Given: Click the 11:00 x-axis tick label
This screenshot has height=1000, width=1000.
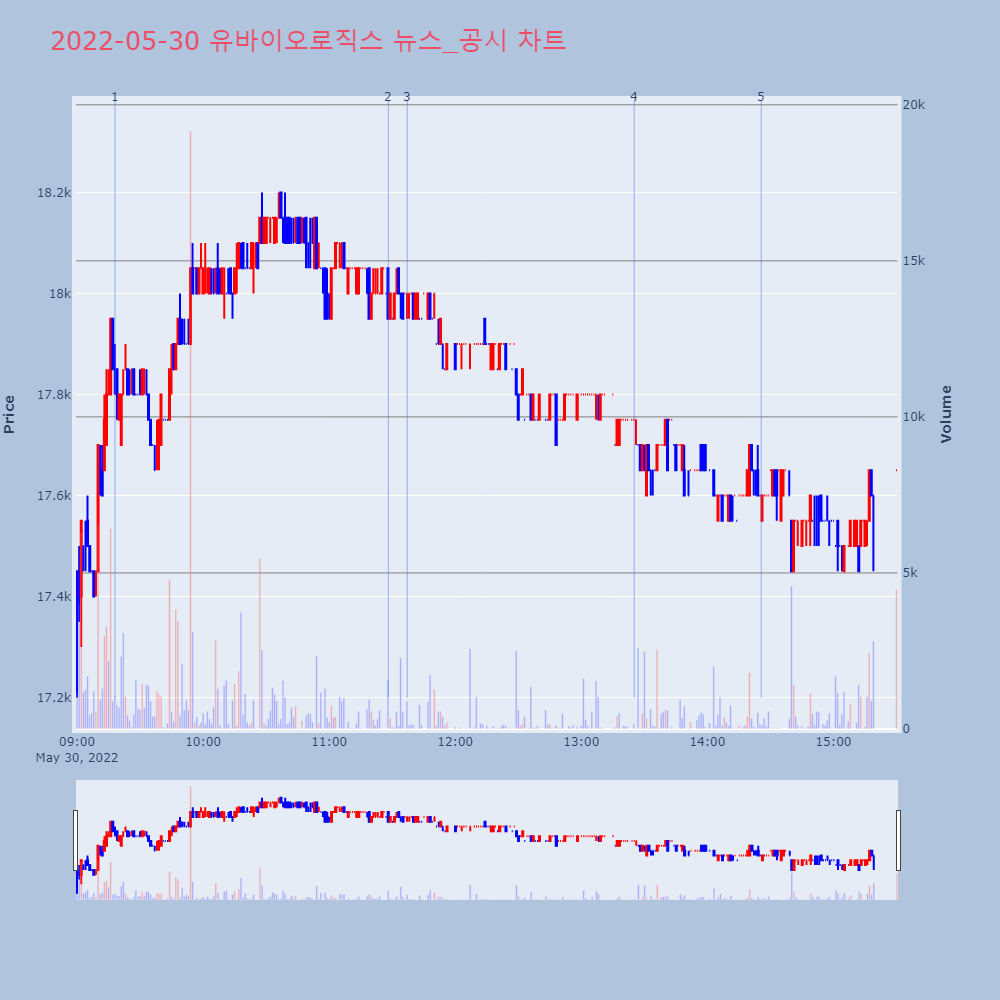Looking at the screenshot, I should 329,742.
